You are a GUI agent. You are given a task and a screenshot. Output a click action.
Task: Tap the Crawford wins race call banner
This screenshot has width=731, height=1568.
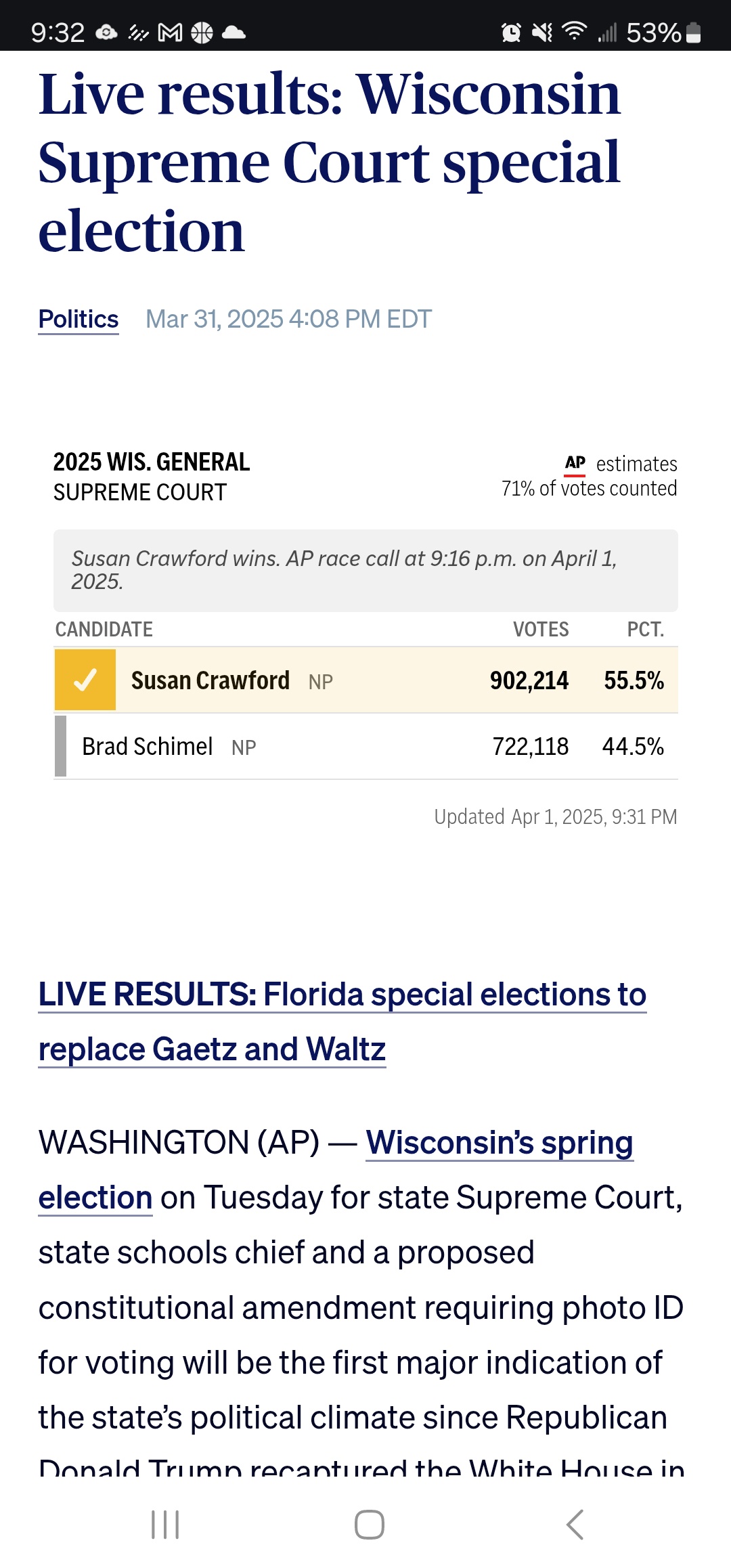coord(365,570)
